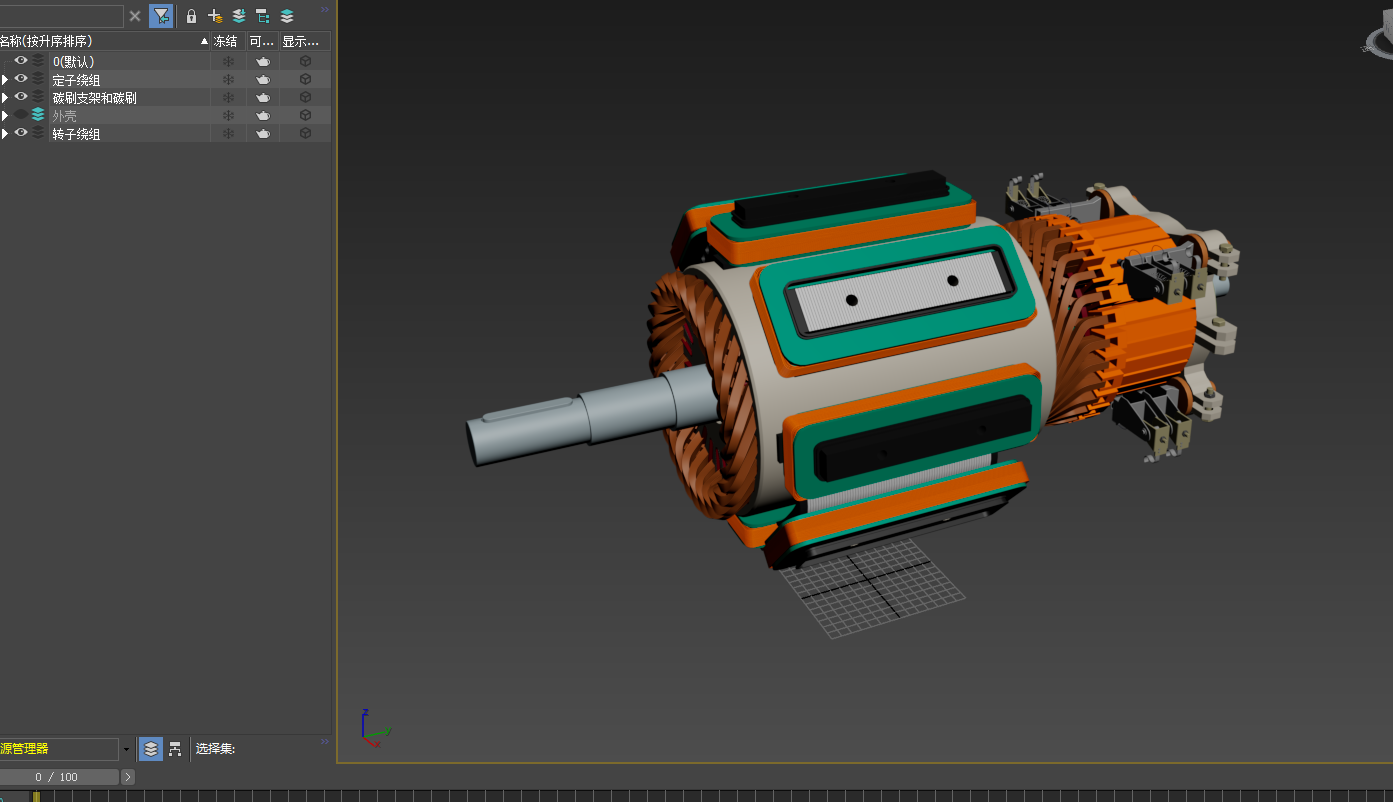Switch to sort-by-layer mode at panel bottom
1393x802 pixels.
(150, 748)
